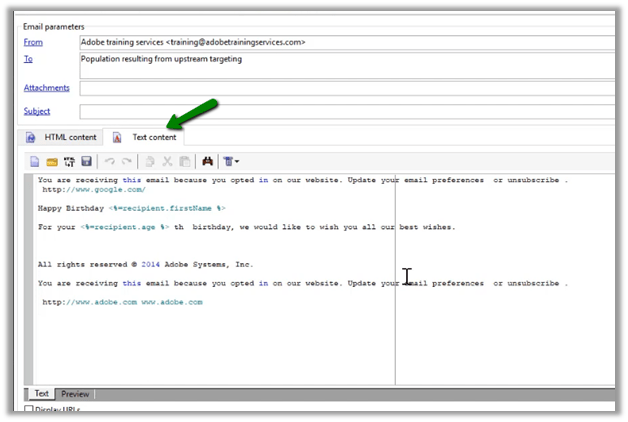Click the Save disk icon

[x=87, y=162]
